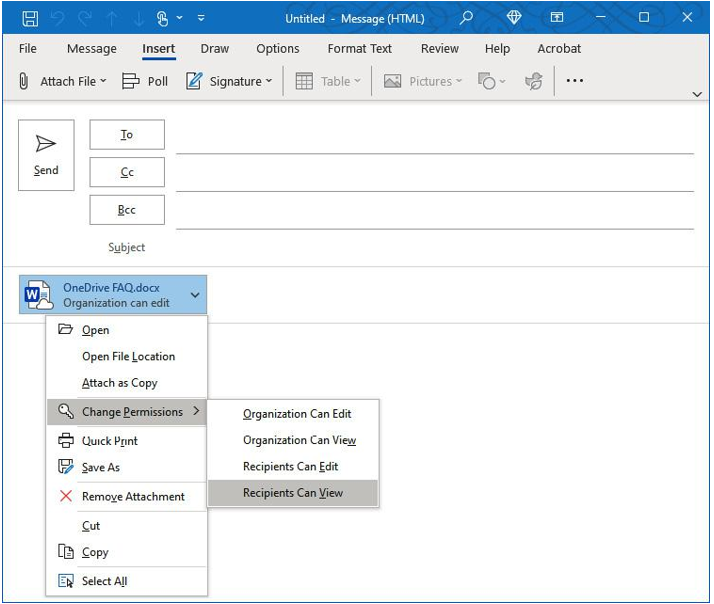Click the Attach File paperclip icon
Viewport: 714px width, 604px height.
tap(24, 81)
